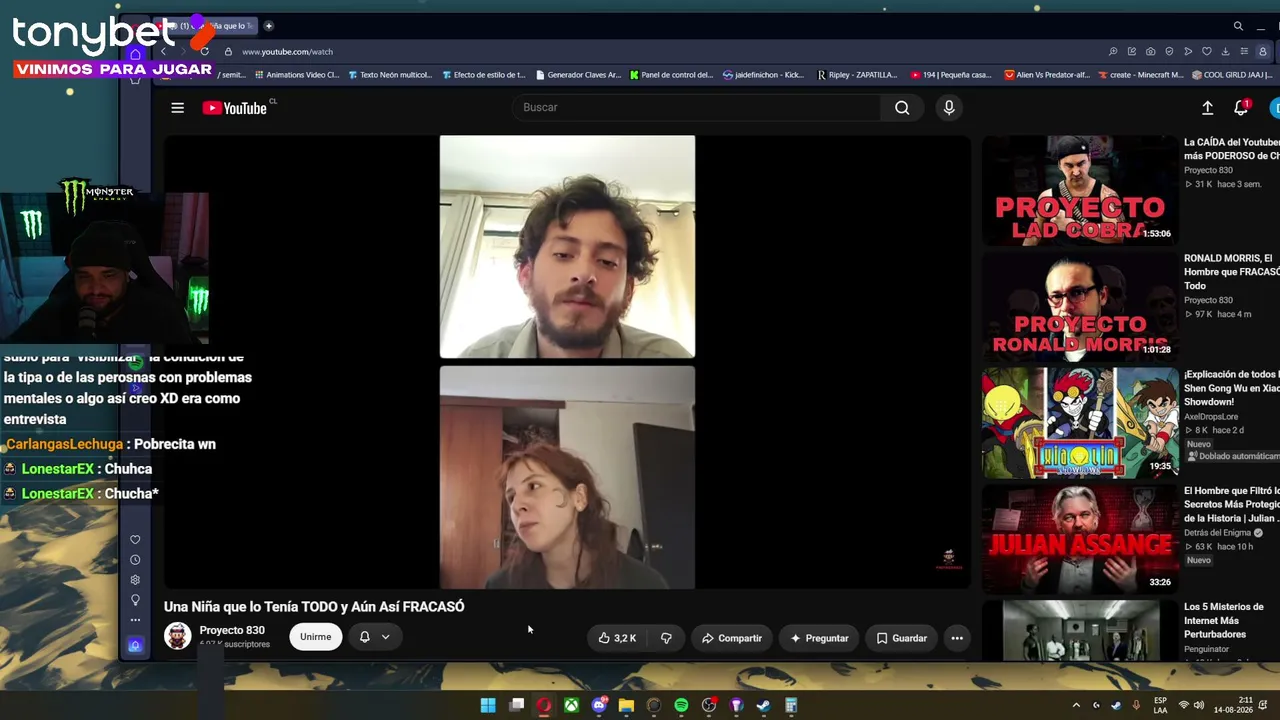Click the Preguntar button
Viewport: 1280px width, 720px height.
click(x=819, y=638)
